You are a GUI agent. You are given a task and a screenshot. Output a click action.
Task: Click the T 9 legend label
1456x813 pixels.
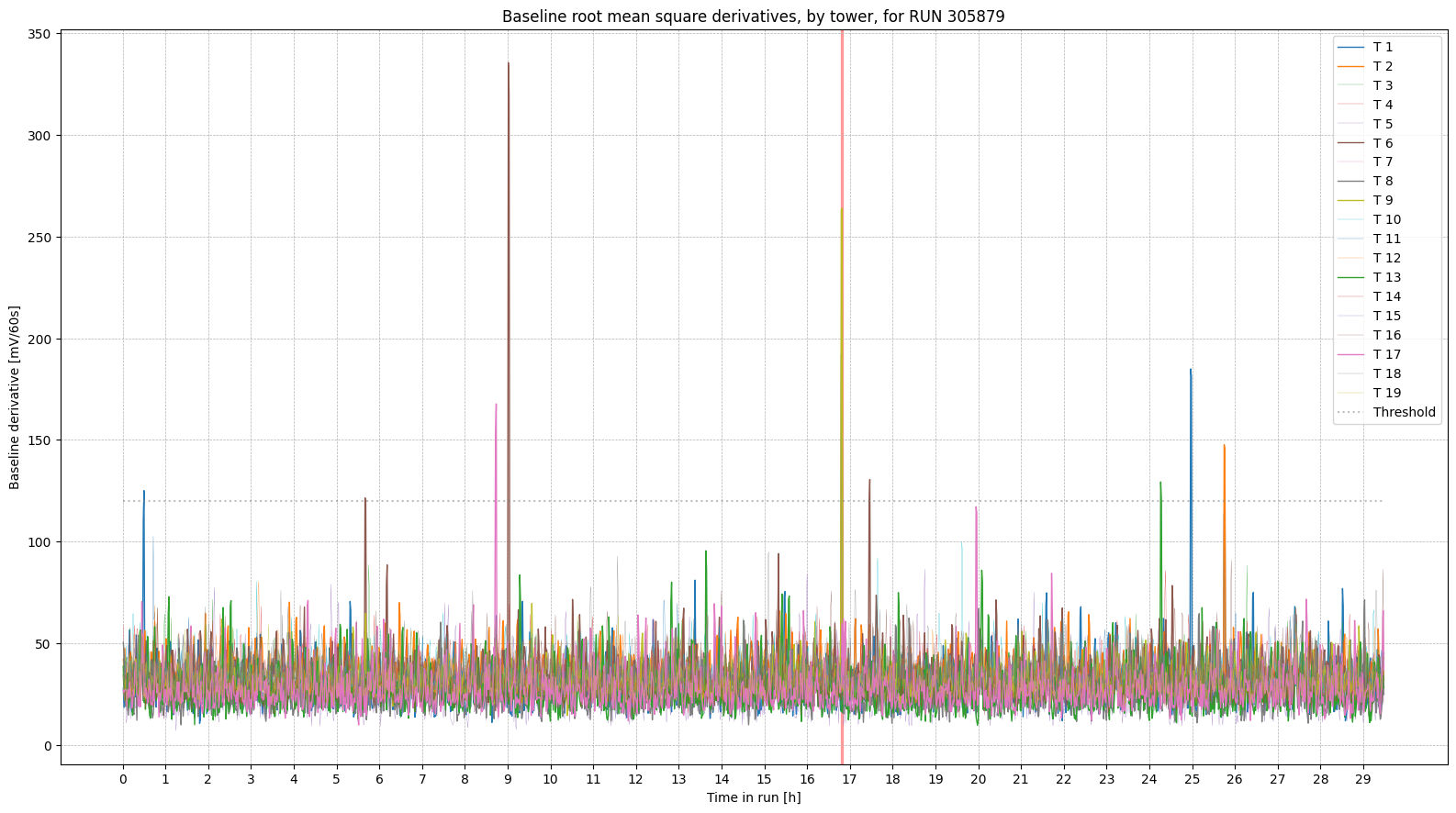1382,200
